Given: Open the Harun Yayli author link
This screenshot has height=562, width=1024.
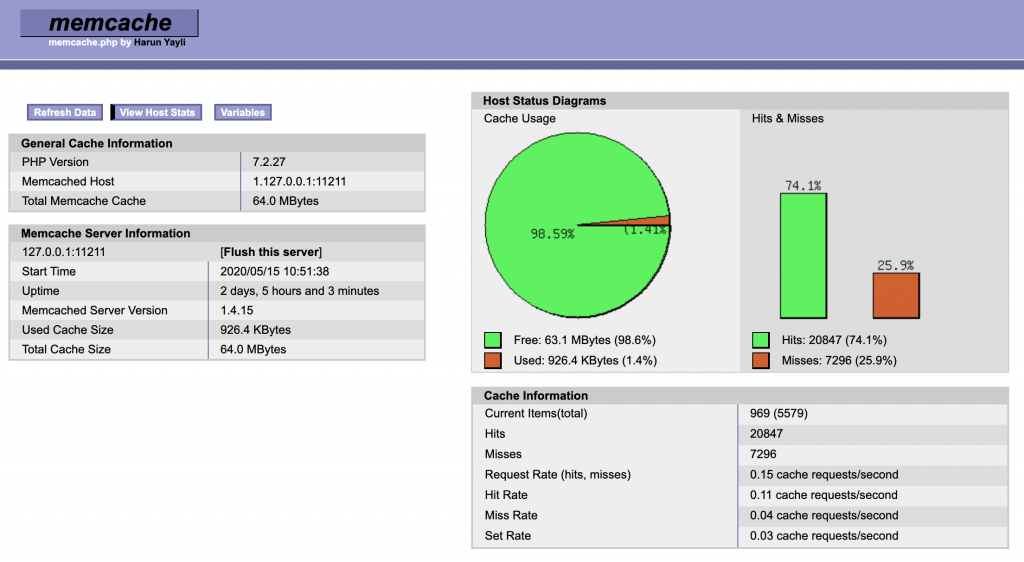Looking at the screenshot, I should [160, 42].
